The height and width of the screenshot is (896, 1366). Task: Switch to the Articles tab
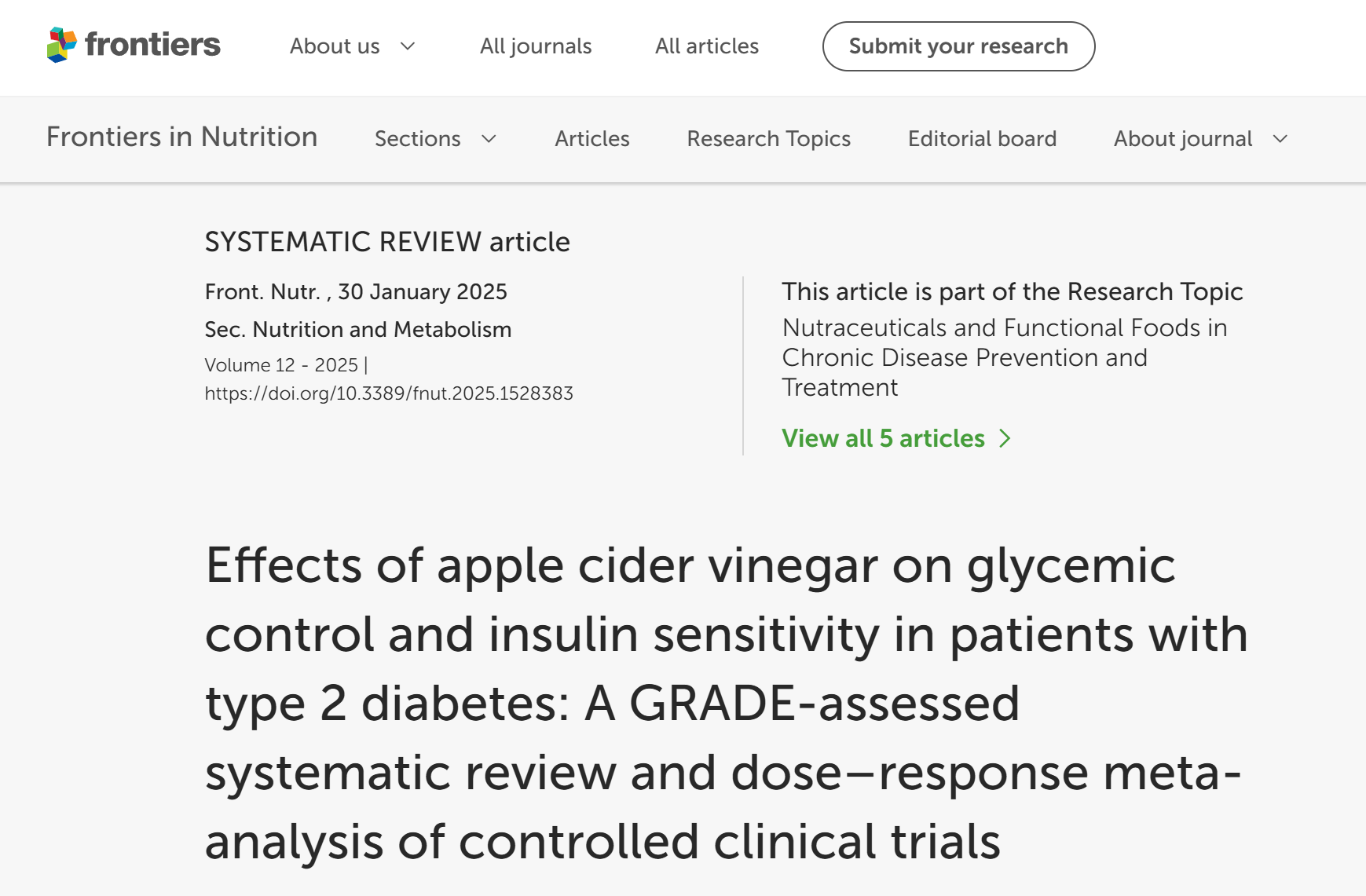coord(592,139)
